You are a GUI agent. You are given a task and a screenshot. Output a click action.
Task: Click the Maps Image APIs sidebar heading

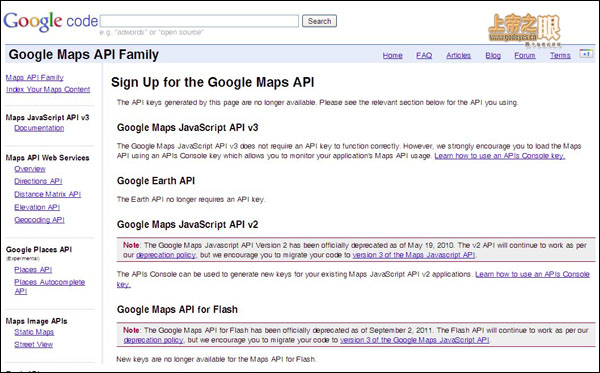tap(36, 321)
